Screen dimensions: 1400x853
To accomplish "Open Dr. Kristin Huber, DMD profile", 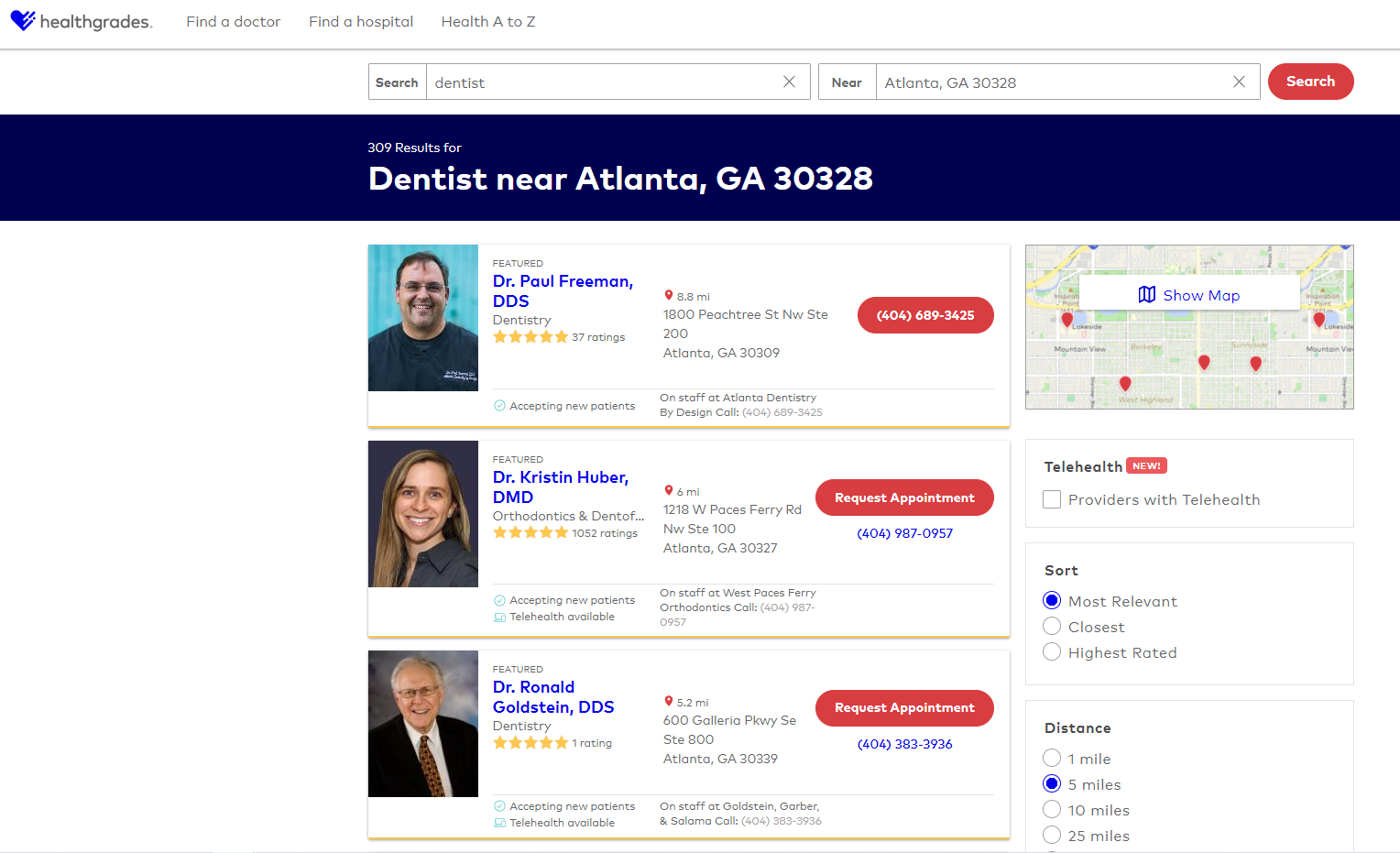I will pos(561,487).
